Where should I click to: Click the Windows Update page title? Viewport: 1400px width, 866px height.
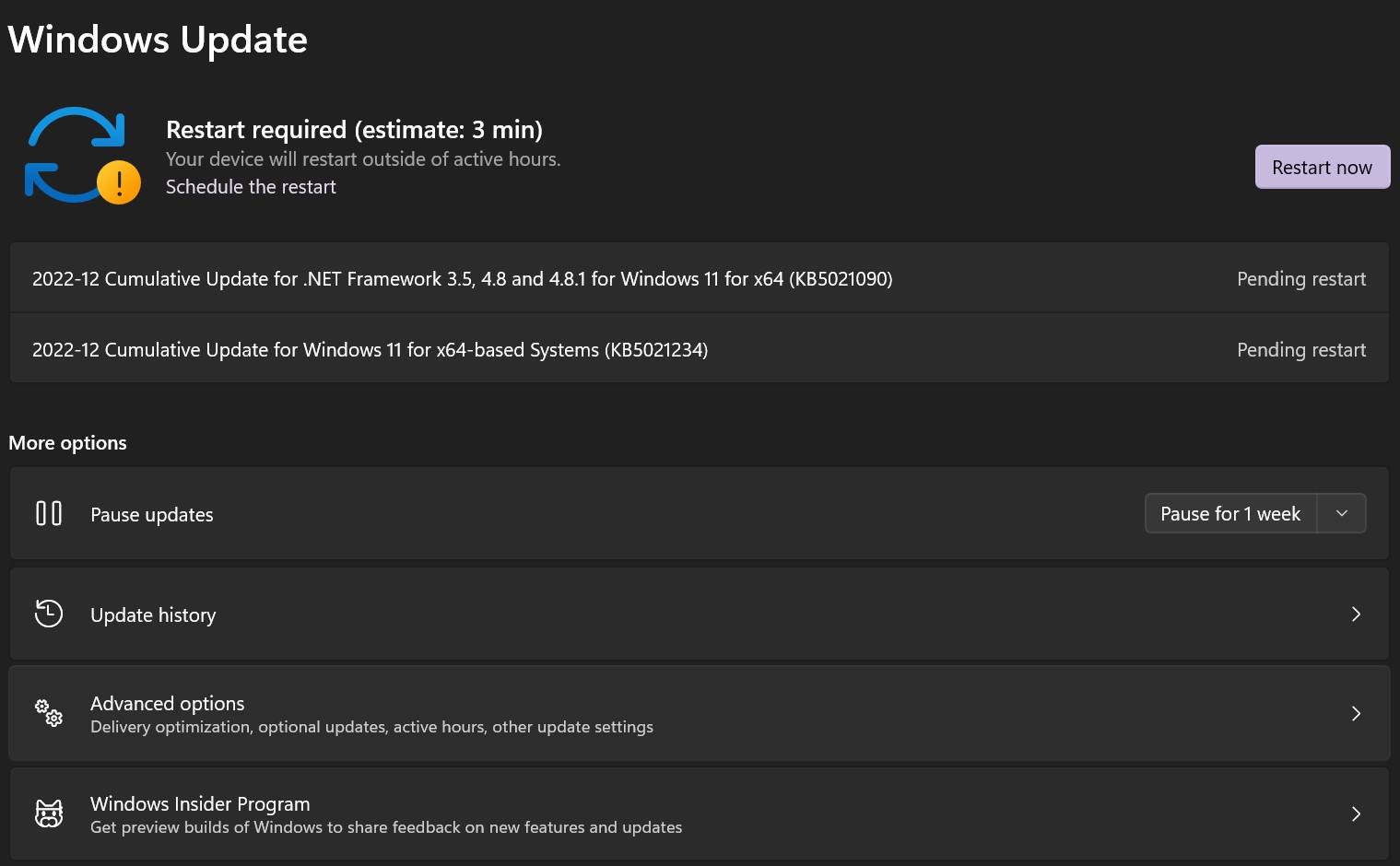pos(157,39)
